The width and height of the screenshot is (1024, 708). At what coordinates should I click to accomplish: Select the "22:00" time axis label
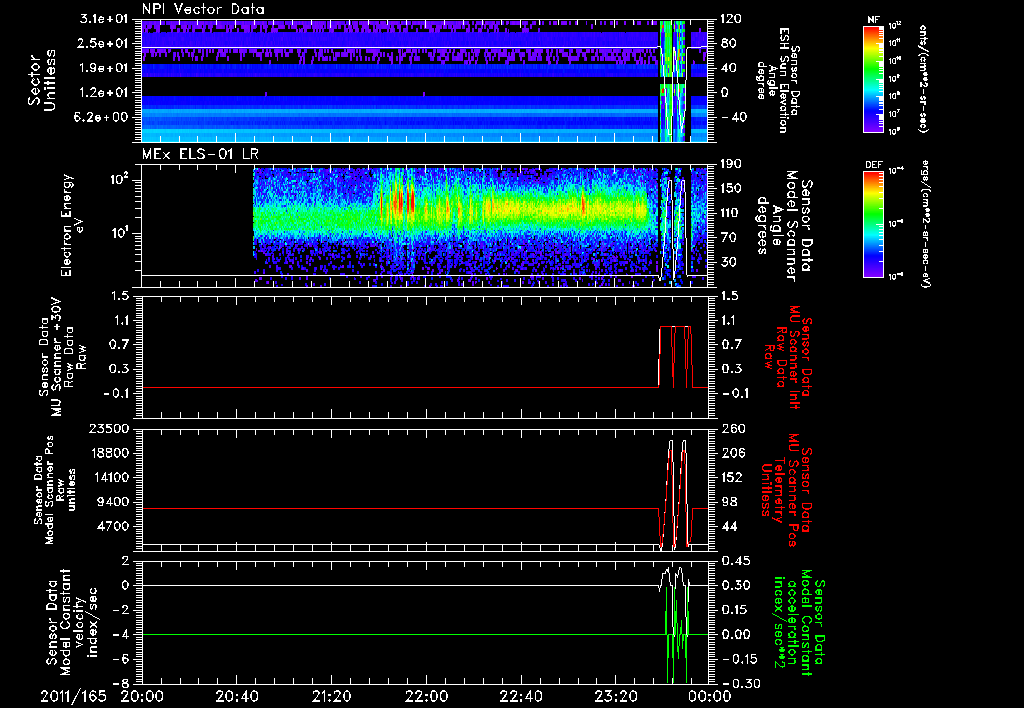coord(427,696)
